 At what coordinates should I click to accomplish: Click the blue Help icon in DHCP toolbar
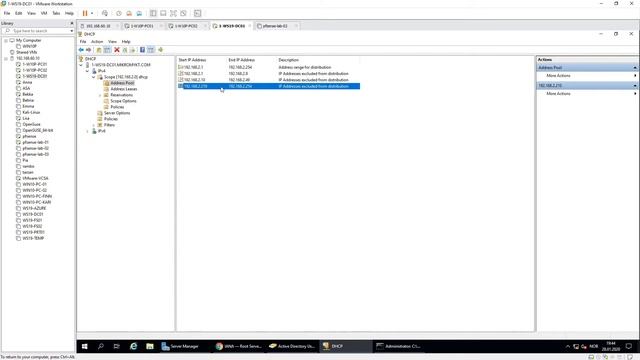point(142,50)
